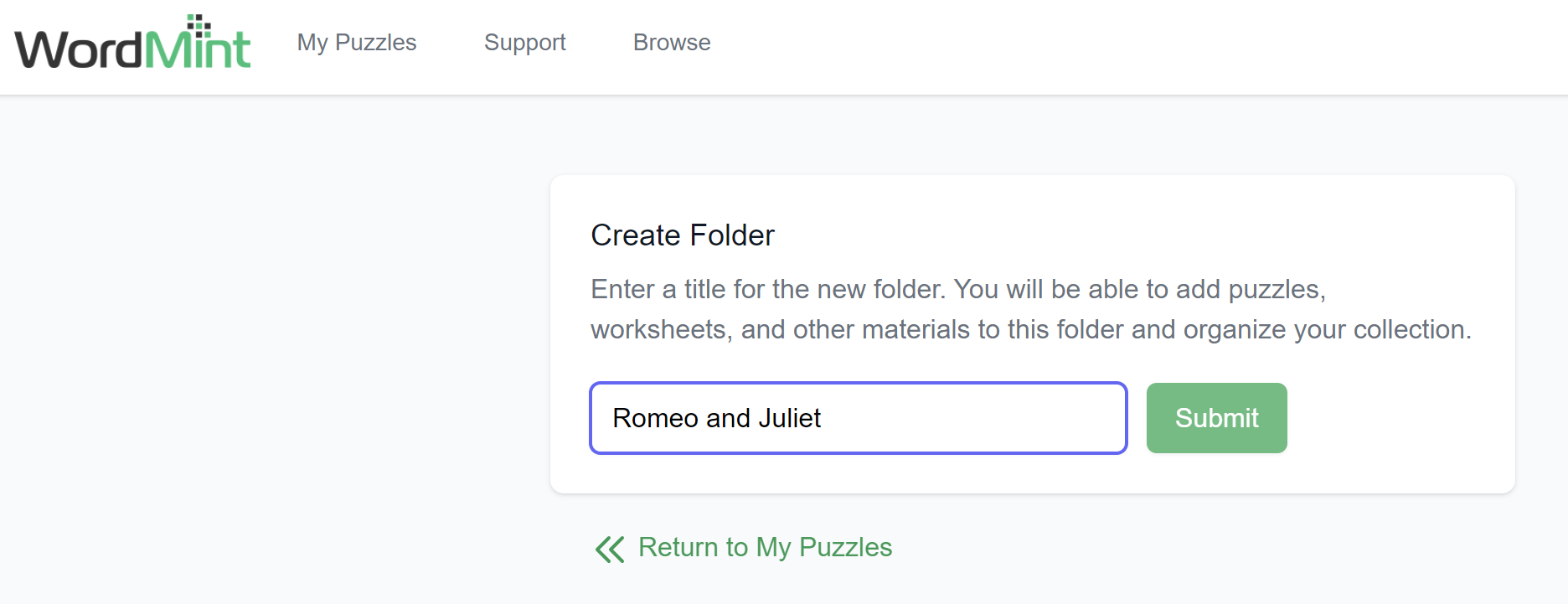The height and width of the screenshot is (604, 1568).
Task: Open the My Puzzles menu item
Action: tap(356, 42)
